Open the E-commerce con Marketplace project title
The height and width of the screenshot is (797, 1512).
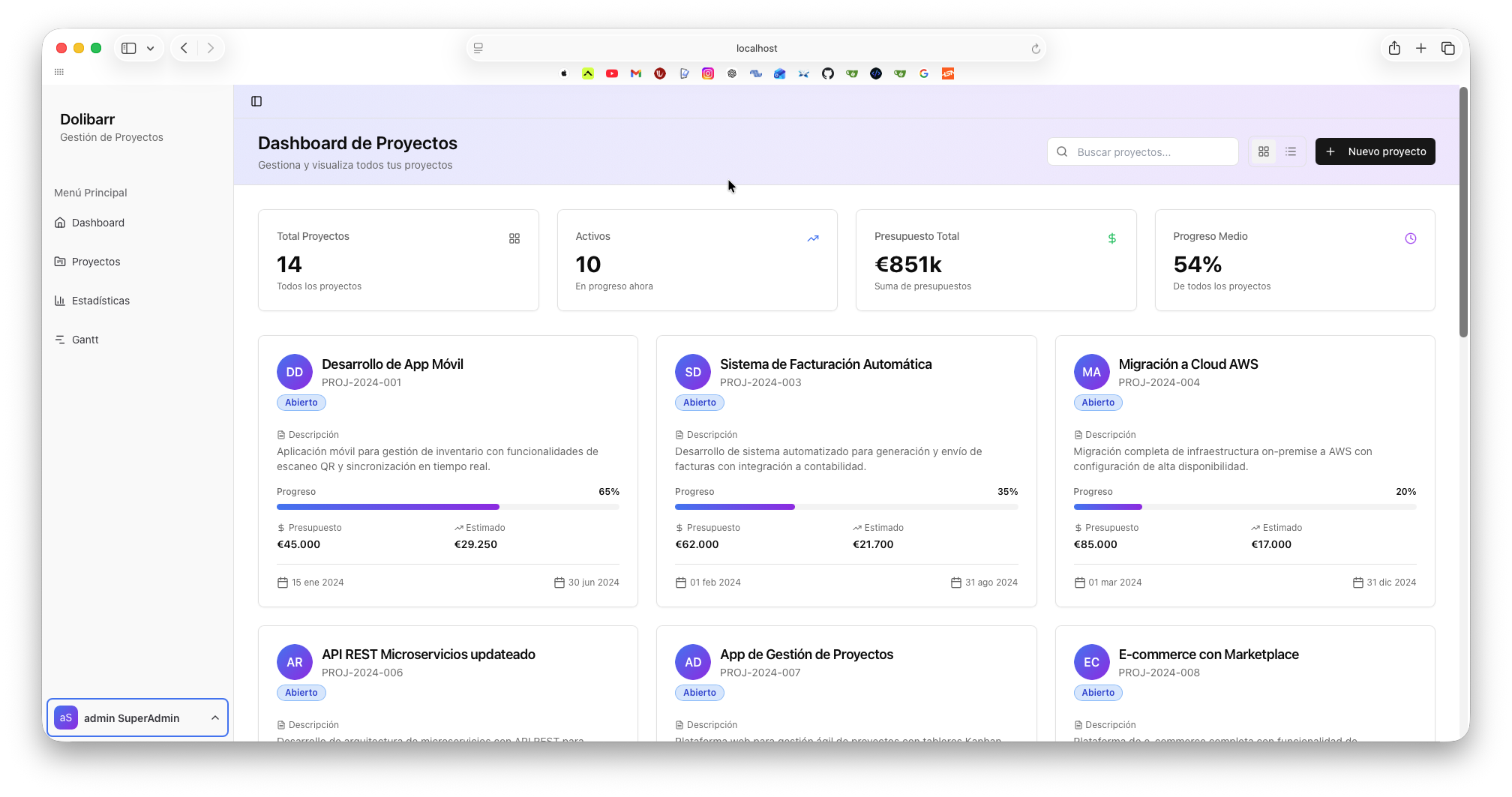(x=1208, y=655)
